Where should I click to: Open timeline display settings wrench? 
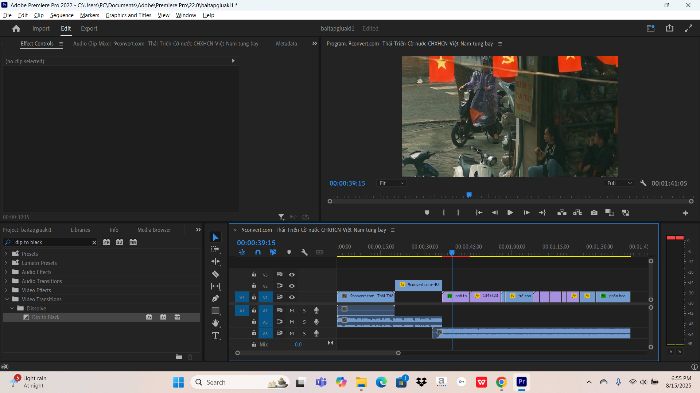304,252
